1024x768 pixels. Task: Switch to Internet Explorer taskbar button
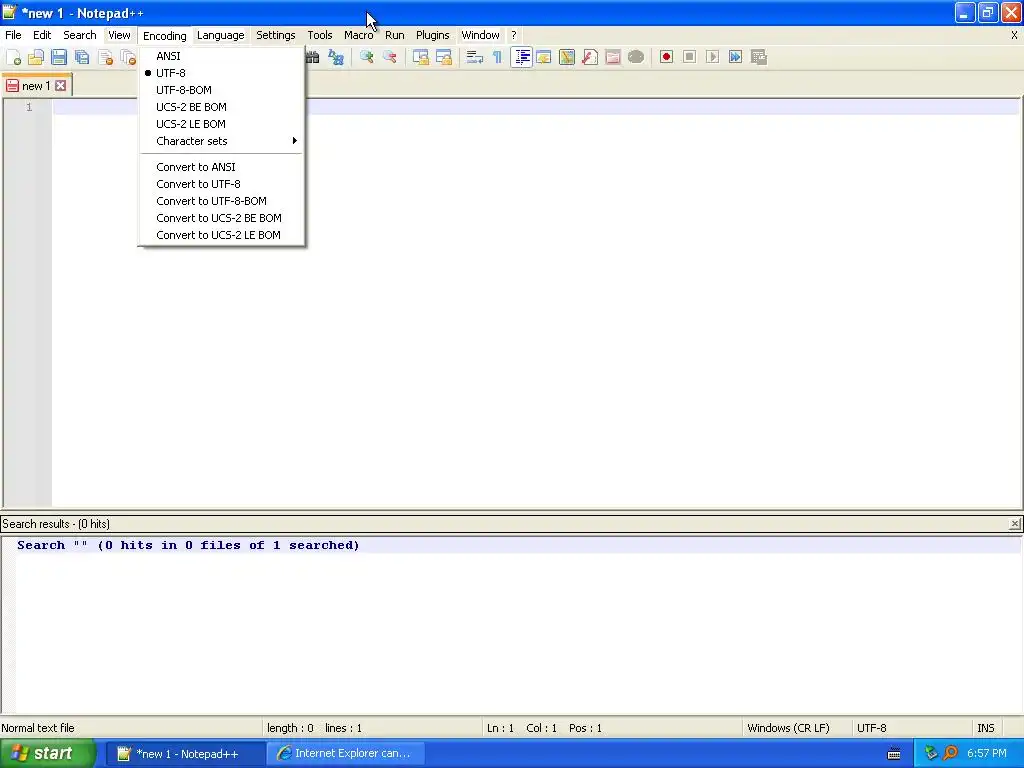coord(345,754)
